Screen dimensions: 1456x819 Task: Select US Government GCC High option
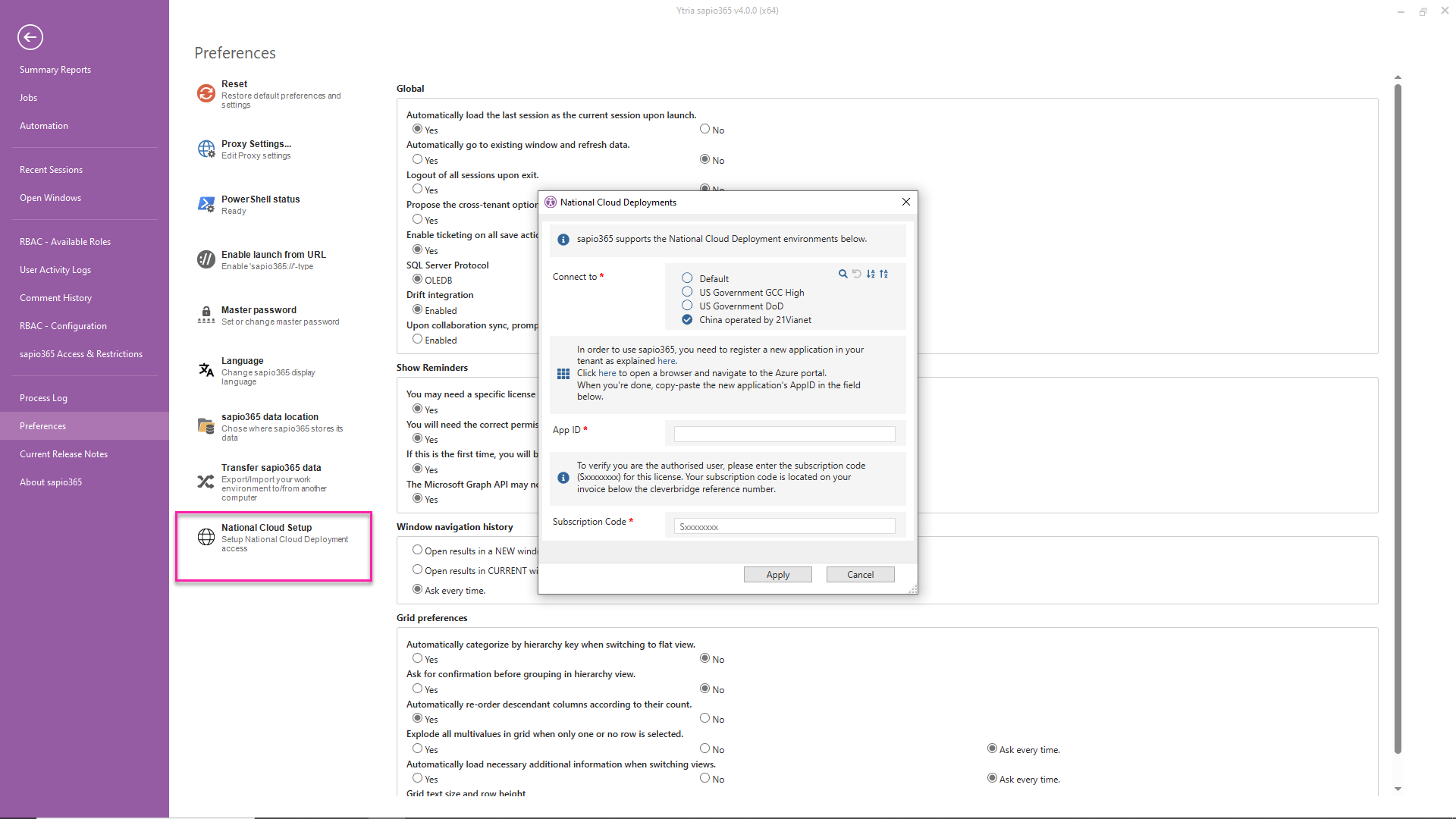[x=687, y=292]
